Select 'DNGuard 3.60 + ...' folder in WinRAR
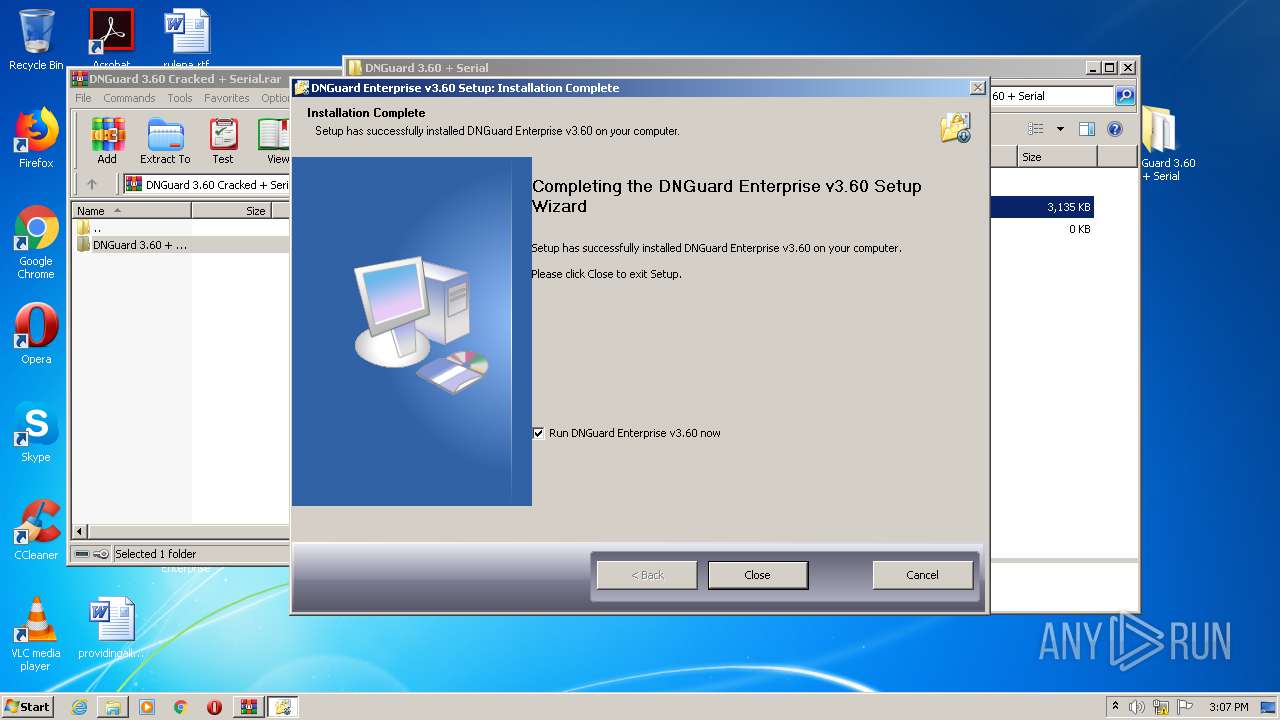 point(180,245)
